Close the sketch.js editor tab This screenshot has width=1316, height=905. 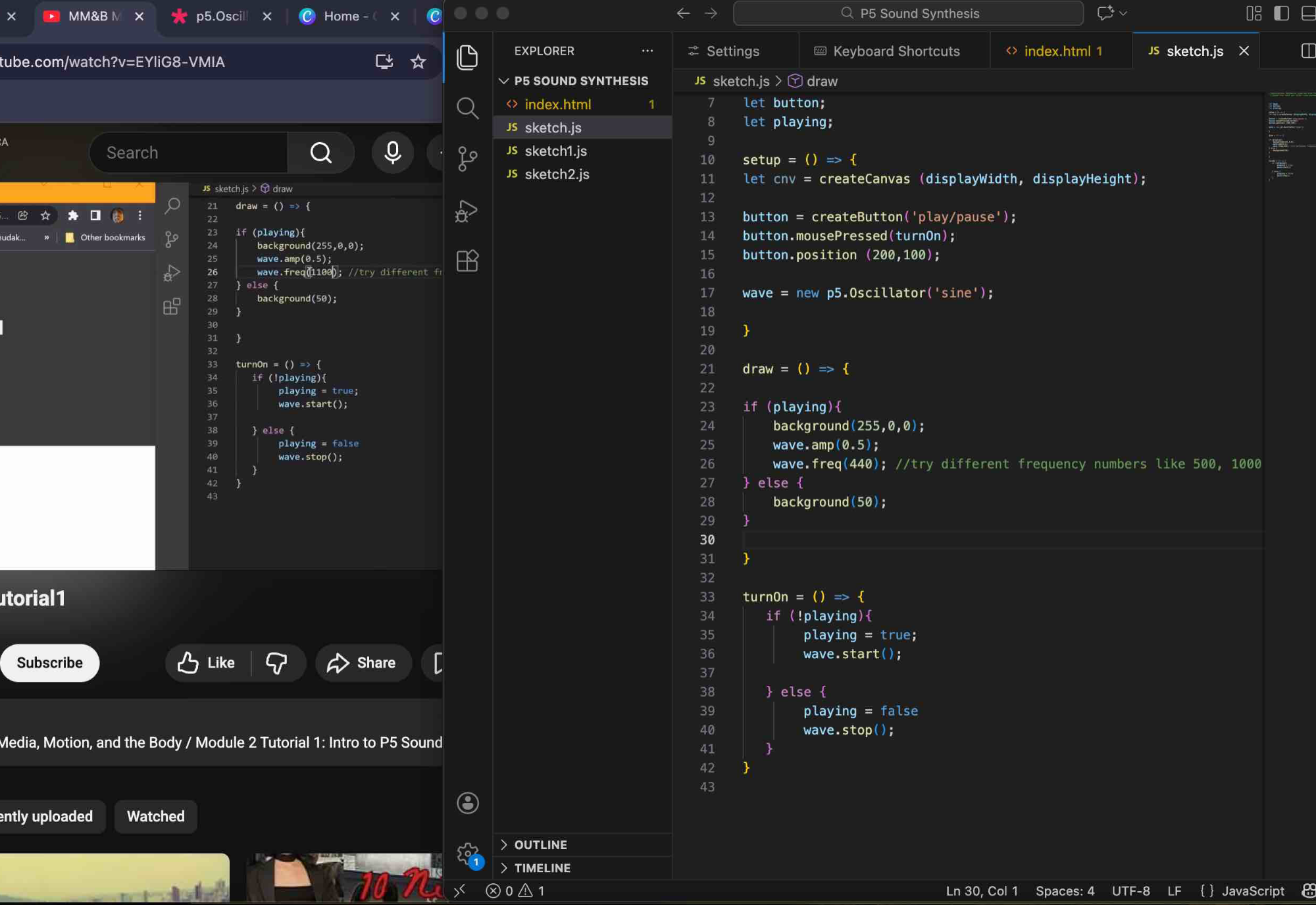coord(1244,51)
